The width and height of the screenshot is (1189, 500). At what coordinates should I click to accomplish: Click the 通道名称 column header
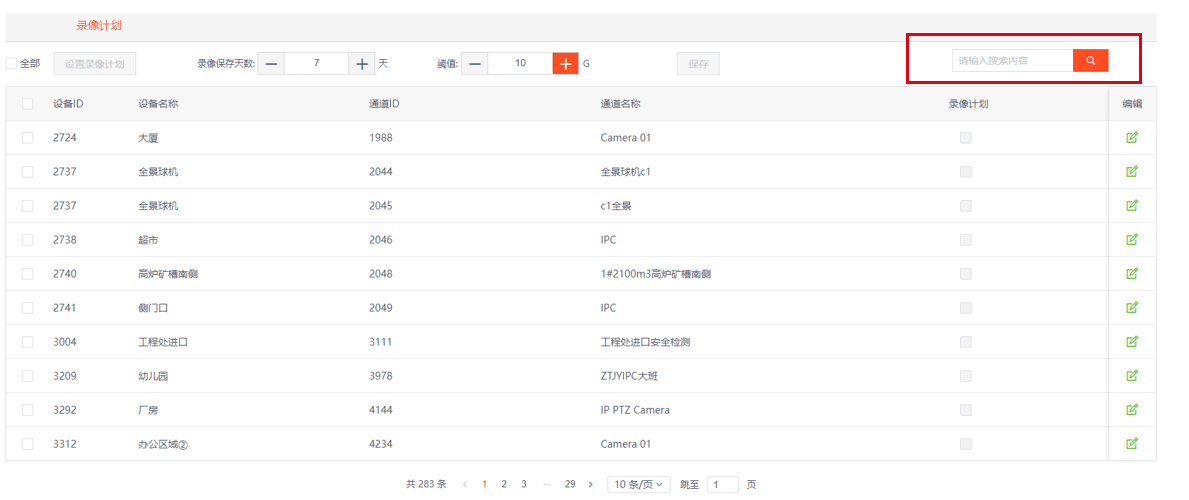coord(620,104)
